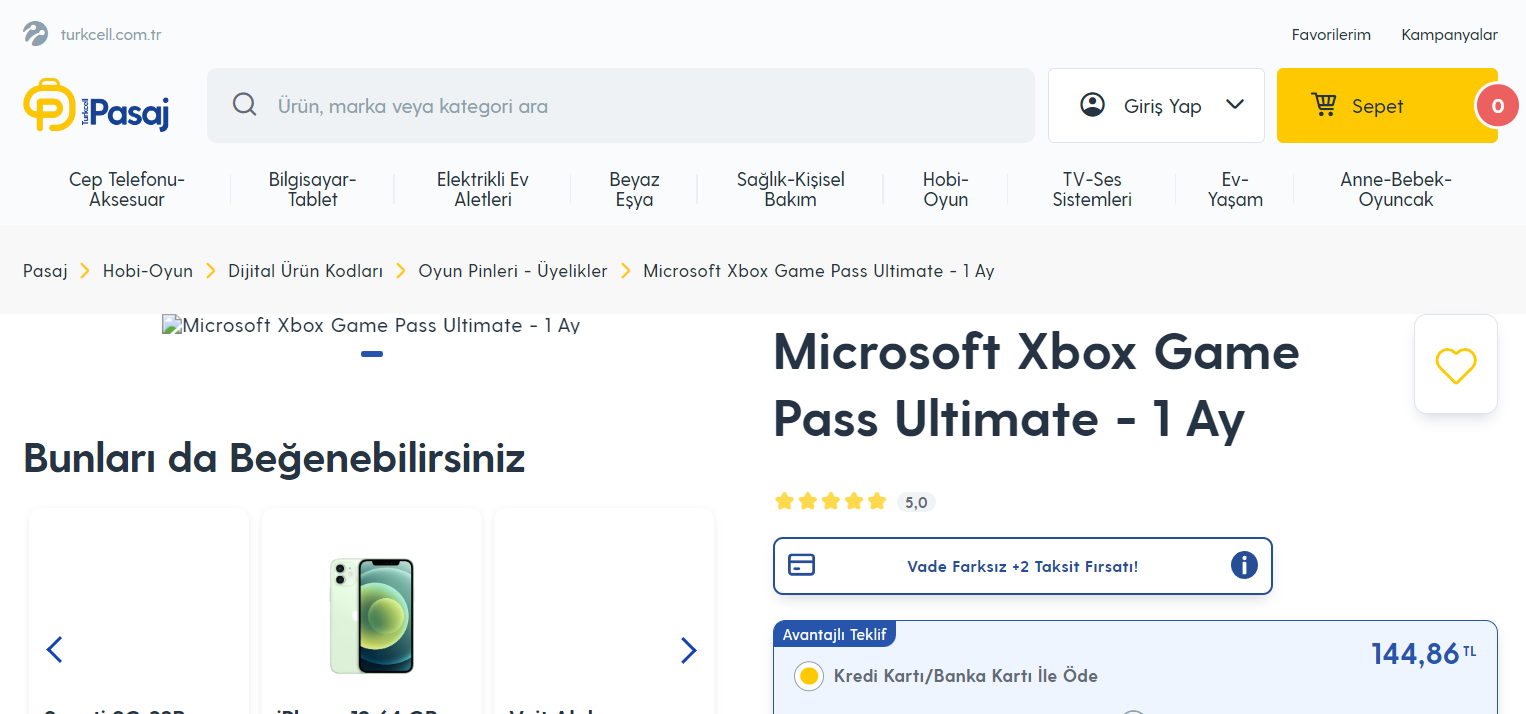Show previous recommended products
The width and height of the screenshot is (1526, 714).
click(55, 650)
